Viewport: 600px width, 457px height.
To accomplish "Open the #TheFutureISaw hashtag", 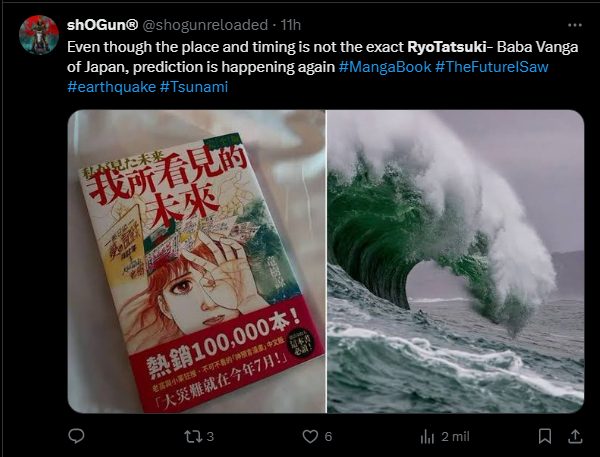I will point(492,67).
